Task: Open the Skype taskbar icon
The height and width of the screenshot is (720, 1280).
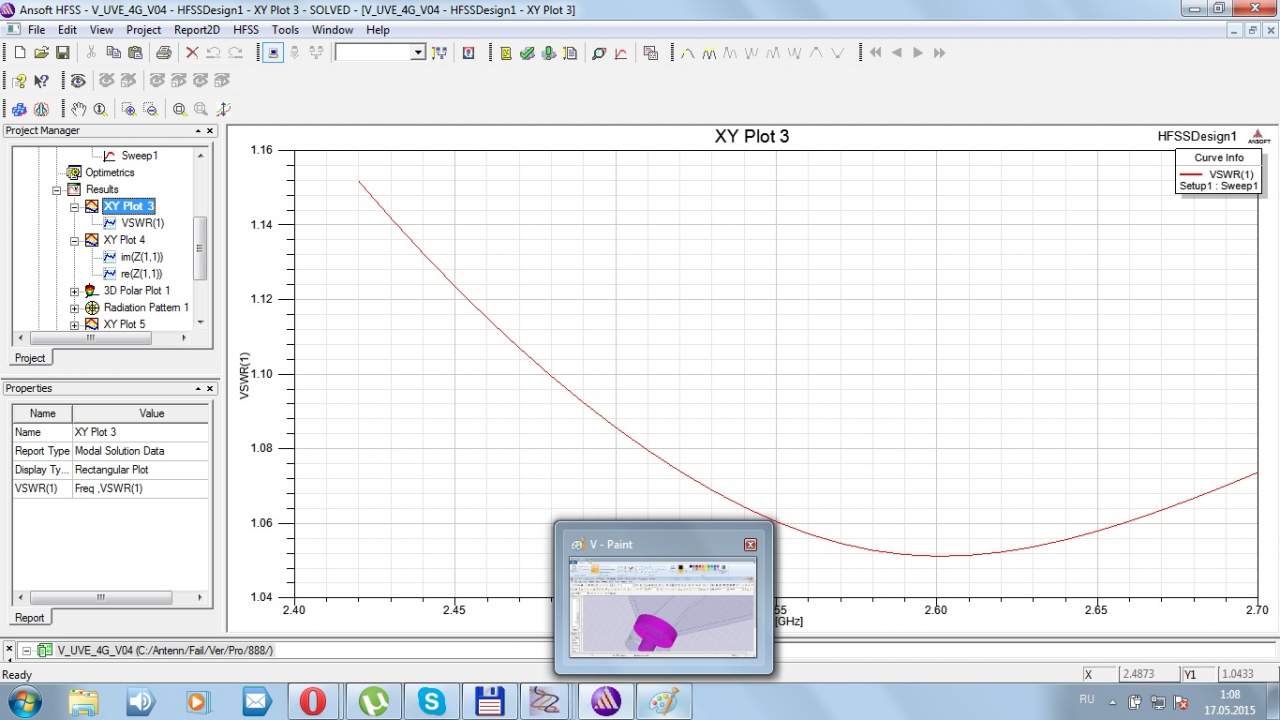Action: point(432,701)
